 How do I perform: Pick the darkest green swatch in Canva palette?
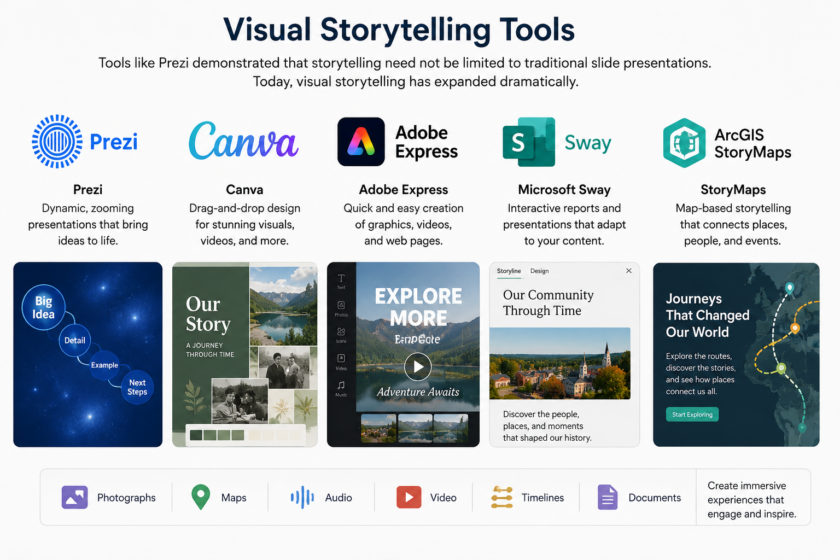(196, 435)
